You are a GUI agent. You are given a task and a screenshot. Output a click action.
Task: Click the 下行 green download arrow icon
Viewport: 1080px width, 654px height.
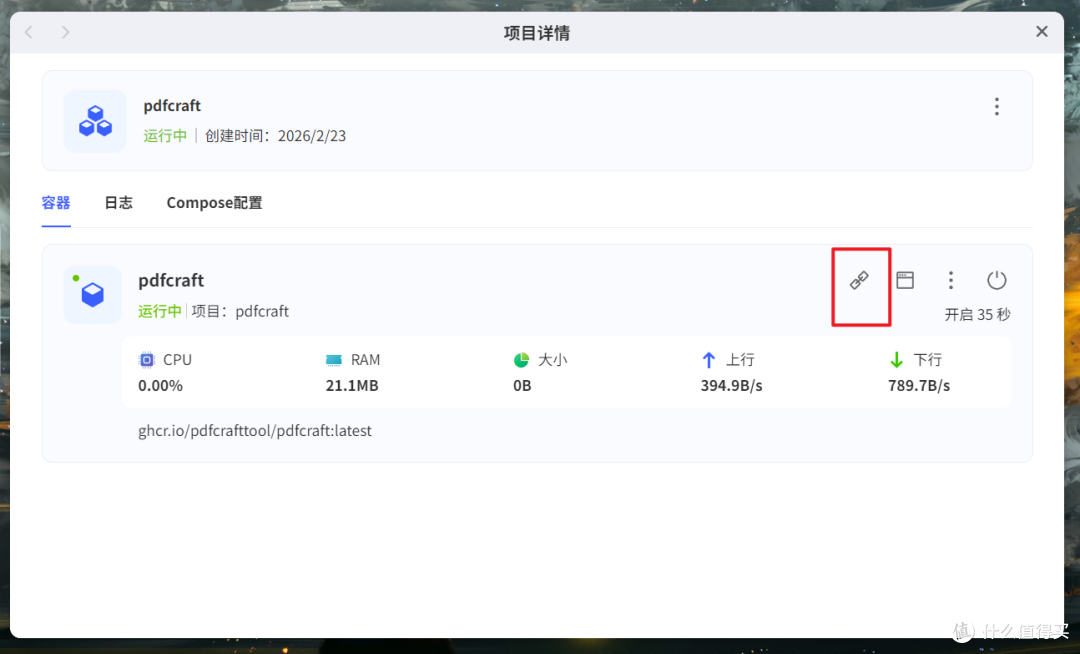(x=896, y=360)
